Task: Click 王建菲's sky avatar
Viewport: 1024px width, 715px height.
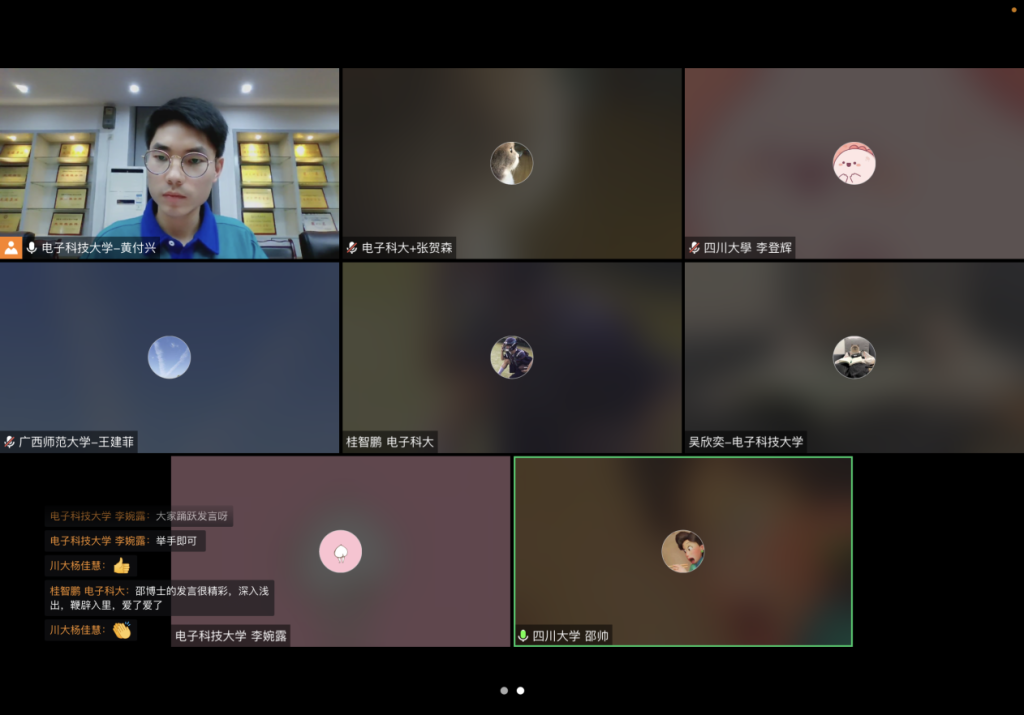Action: 169,357
